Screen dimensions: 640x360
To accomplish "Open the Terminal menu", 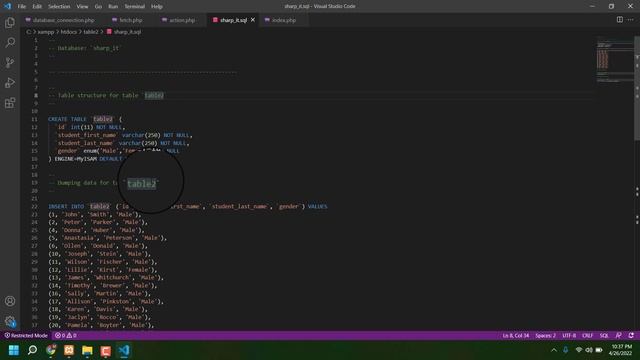I will (135, 7).
